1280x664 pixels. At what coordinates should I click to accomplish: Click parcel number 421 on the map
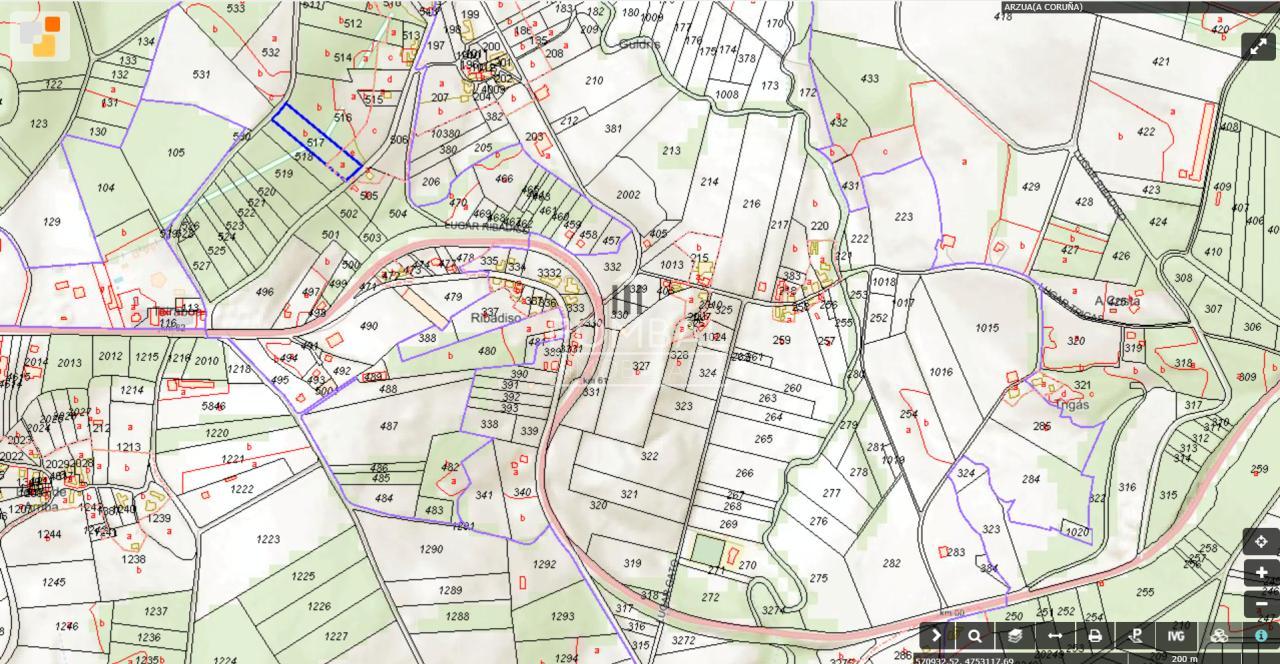point(1160,62)
